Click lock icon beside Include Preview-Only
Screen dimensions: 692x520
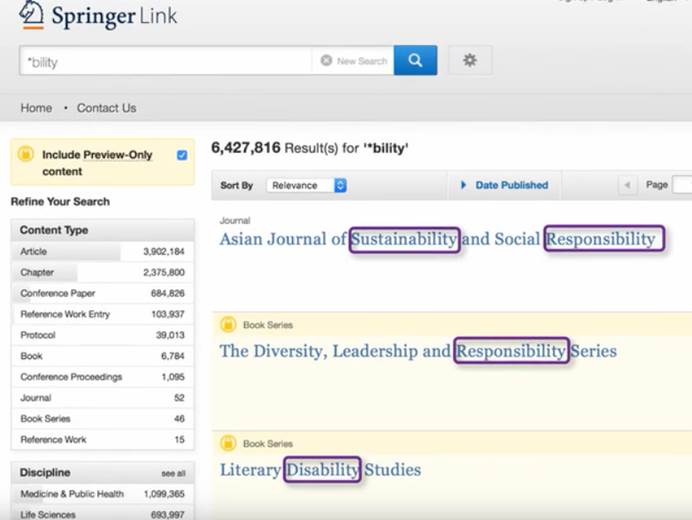(x=26, y=154)
